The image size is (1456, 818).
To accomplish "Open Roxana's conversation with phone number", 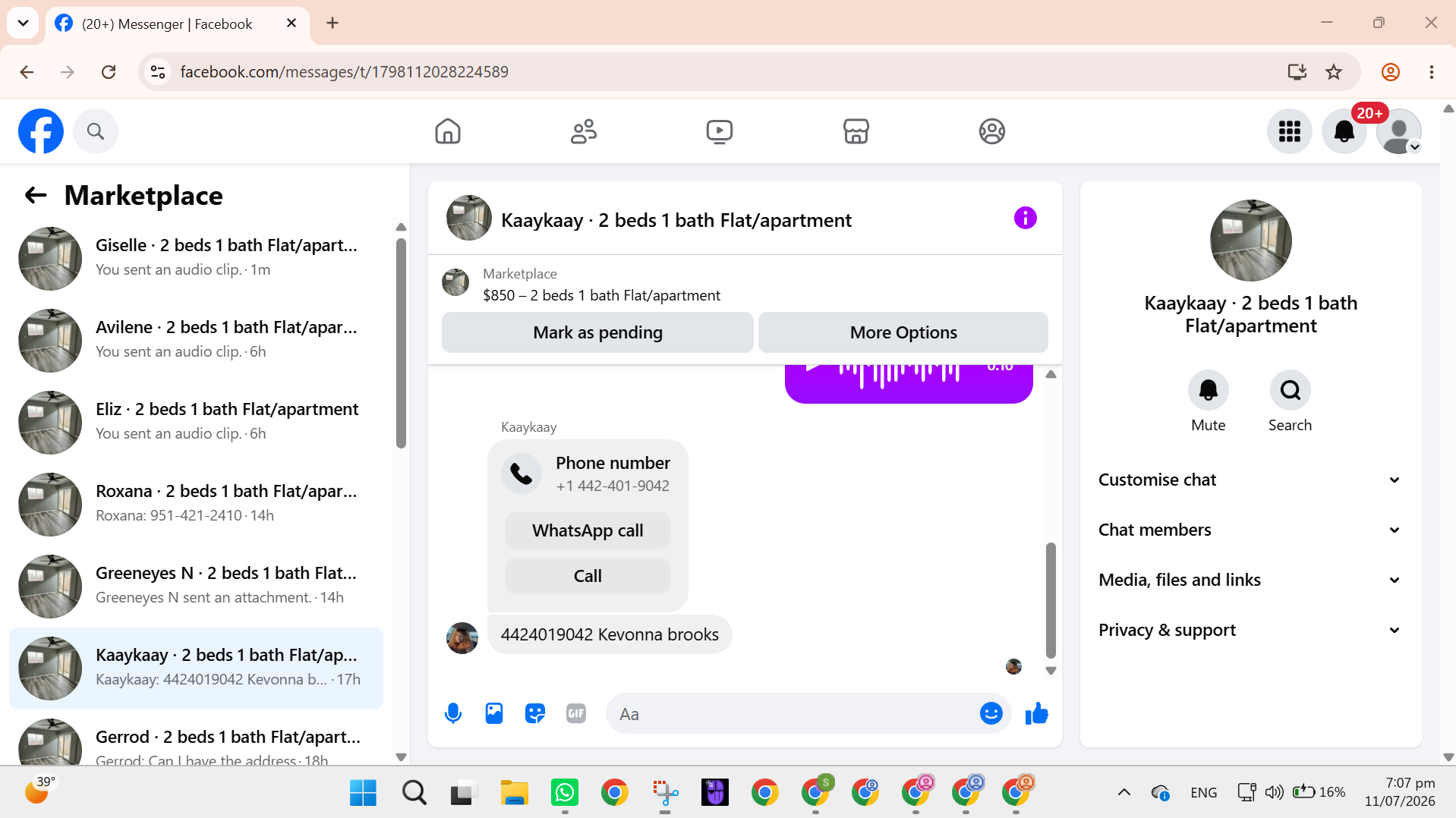I will tap(196, 504).
